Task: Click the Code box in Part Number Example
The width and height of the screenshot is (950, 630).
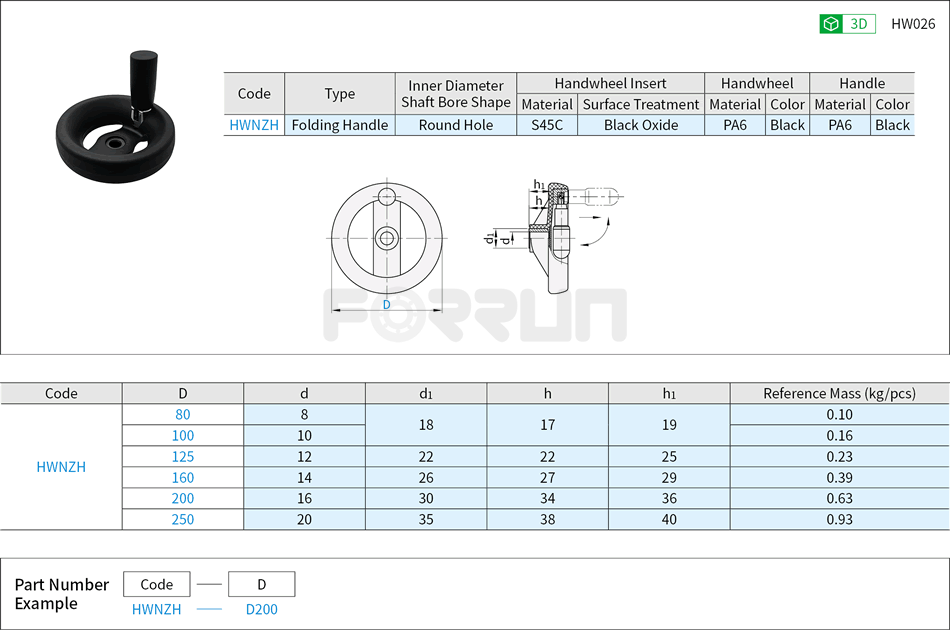Action: [x=156, y=583]
